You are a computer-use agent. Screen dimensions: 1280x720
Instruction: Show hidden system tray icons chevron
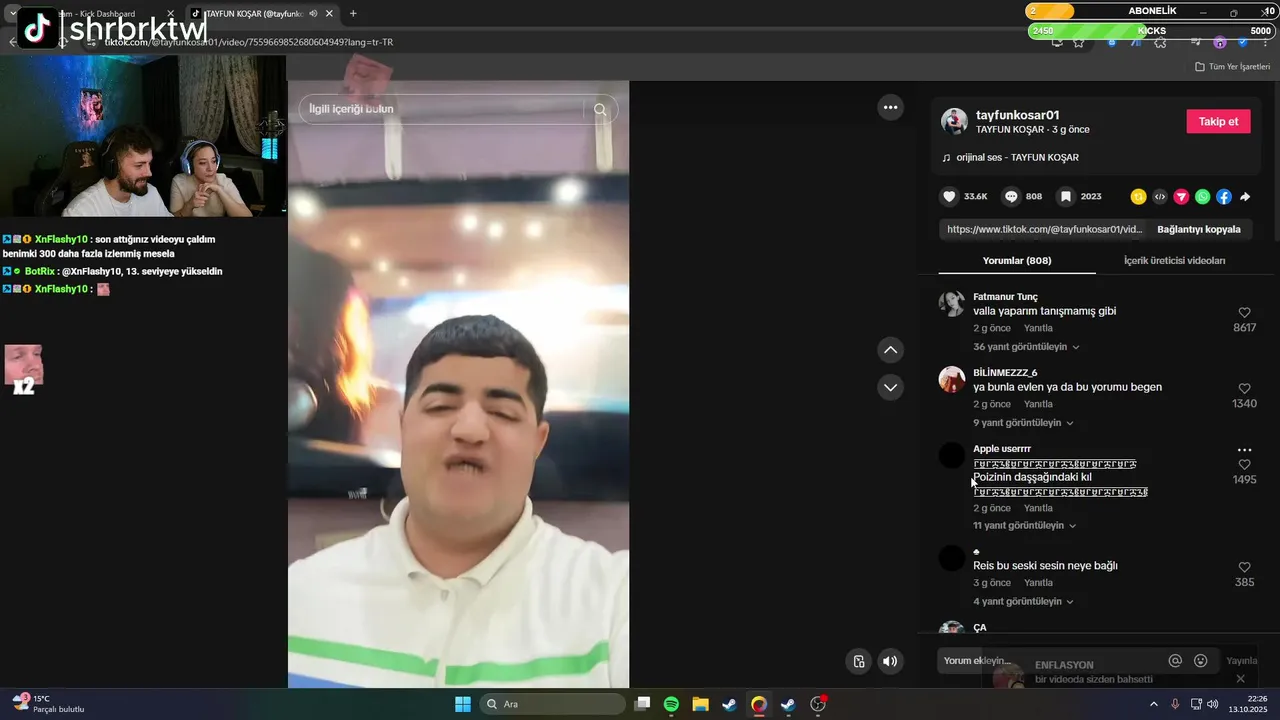click(x=1156, y=704)
